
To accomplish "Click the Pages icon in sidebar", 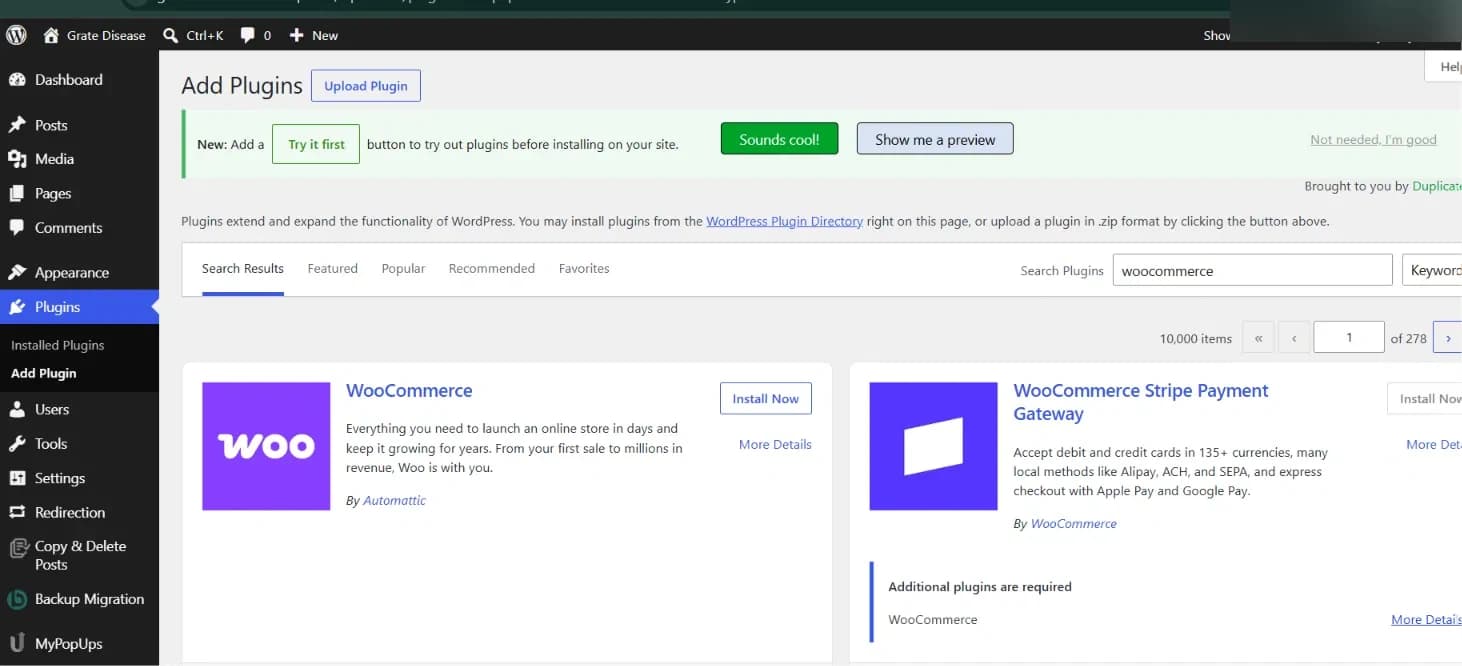I will click(x=17, y=193).
